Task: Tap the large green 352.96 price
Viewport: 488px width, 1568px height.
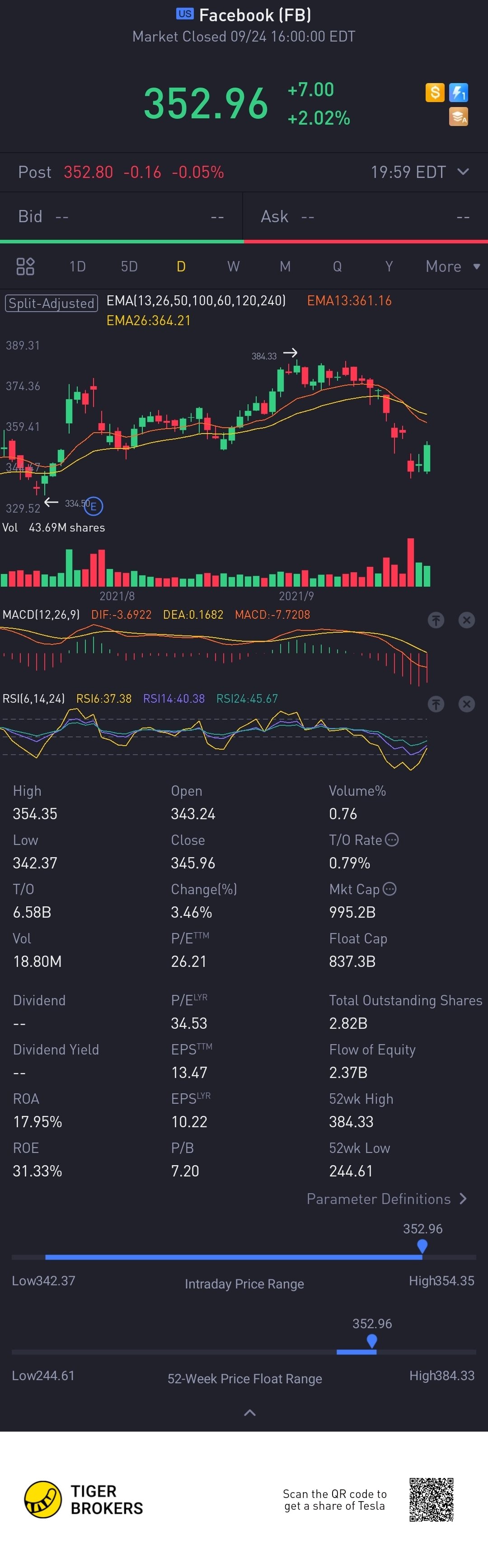Action: [206, 103]
